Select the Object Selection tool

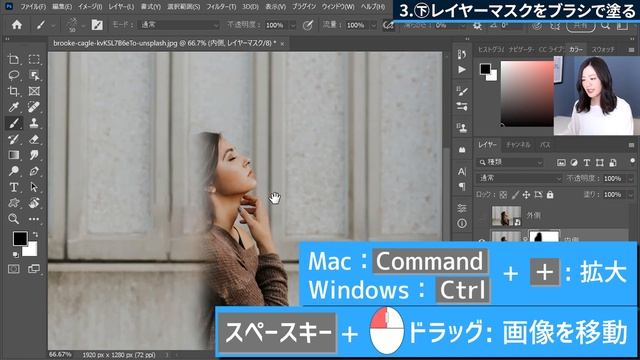(34, 75)
